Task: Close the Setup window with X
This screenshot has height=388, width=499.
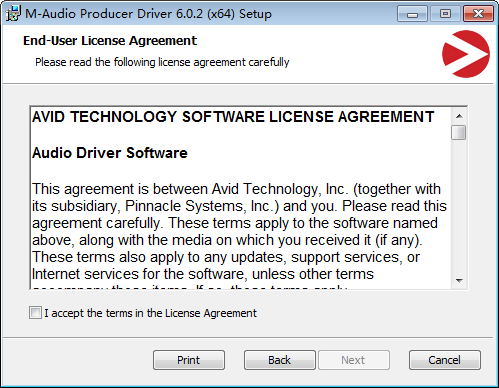Action: pyautogui.click(x=478, y=14)
